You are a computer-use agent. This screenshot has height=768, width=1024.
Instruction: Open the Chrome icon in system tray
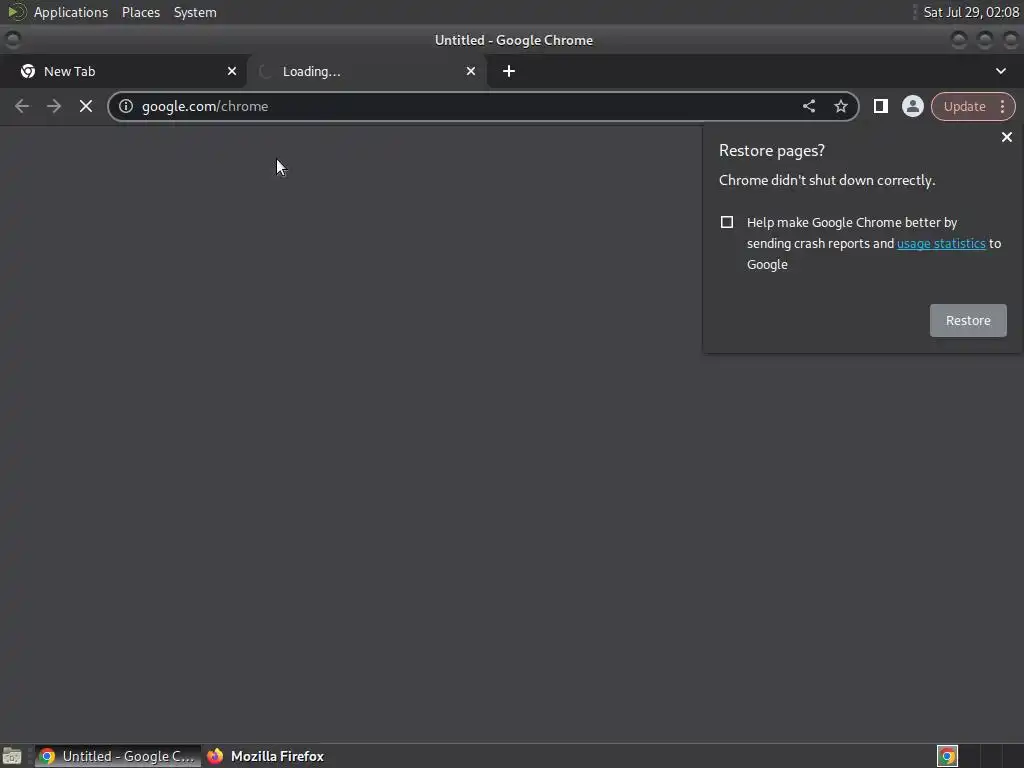tap(947, 756)
